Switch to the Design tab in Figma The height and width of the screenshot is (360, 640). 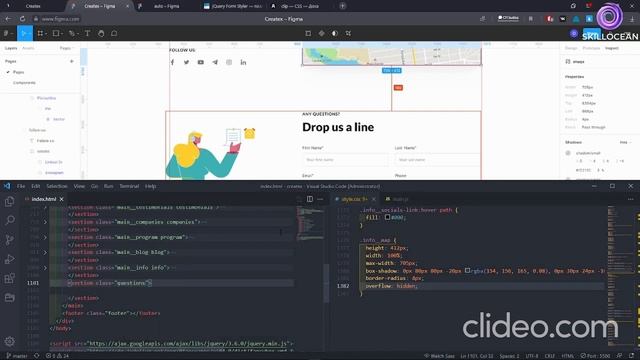[571, 48]
